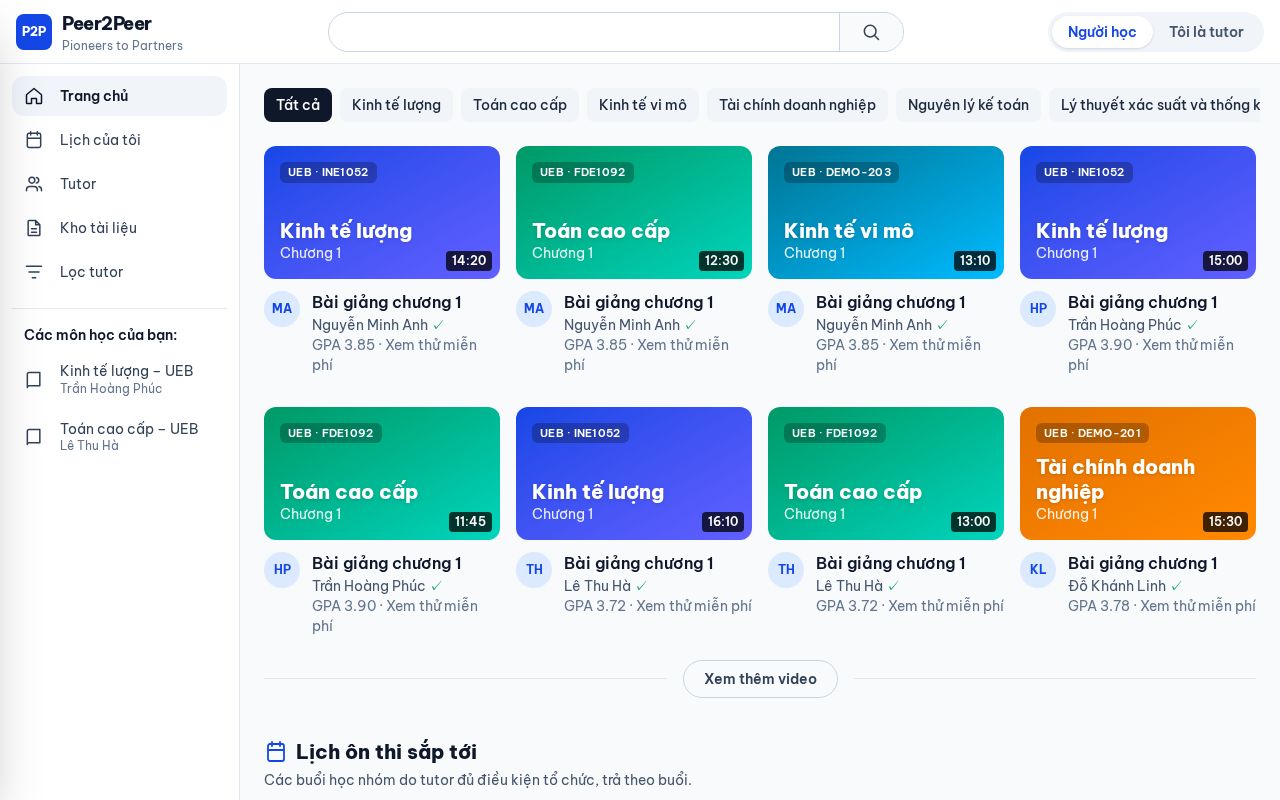Open Tutor in the sidebar
Viewport: 1280px width, 800px height.
coord(119,184)
